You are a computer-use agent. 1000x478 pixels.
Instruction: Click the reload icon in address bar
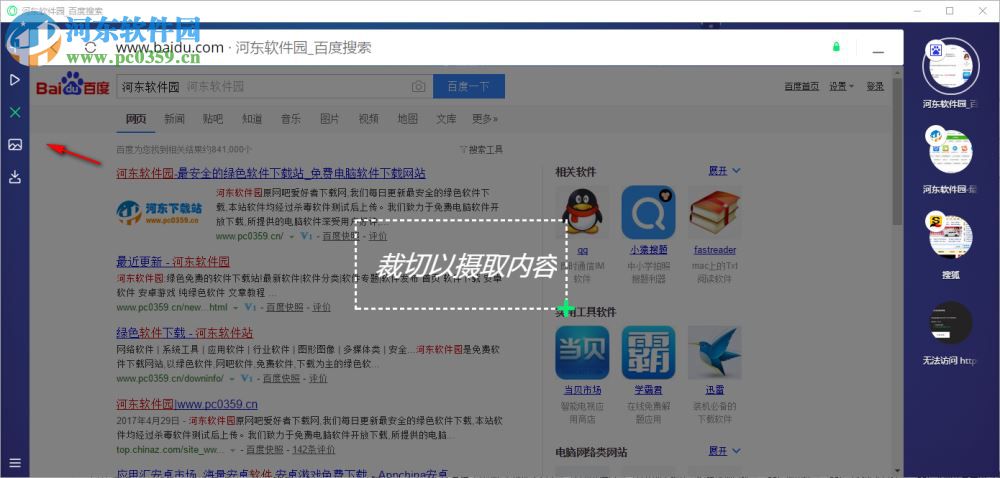tap(91, 47)
